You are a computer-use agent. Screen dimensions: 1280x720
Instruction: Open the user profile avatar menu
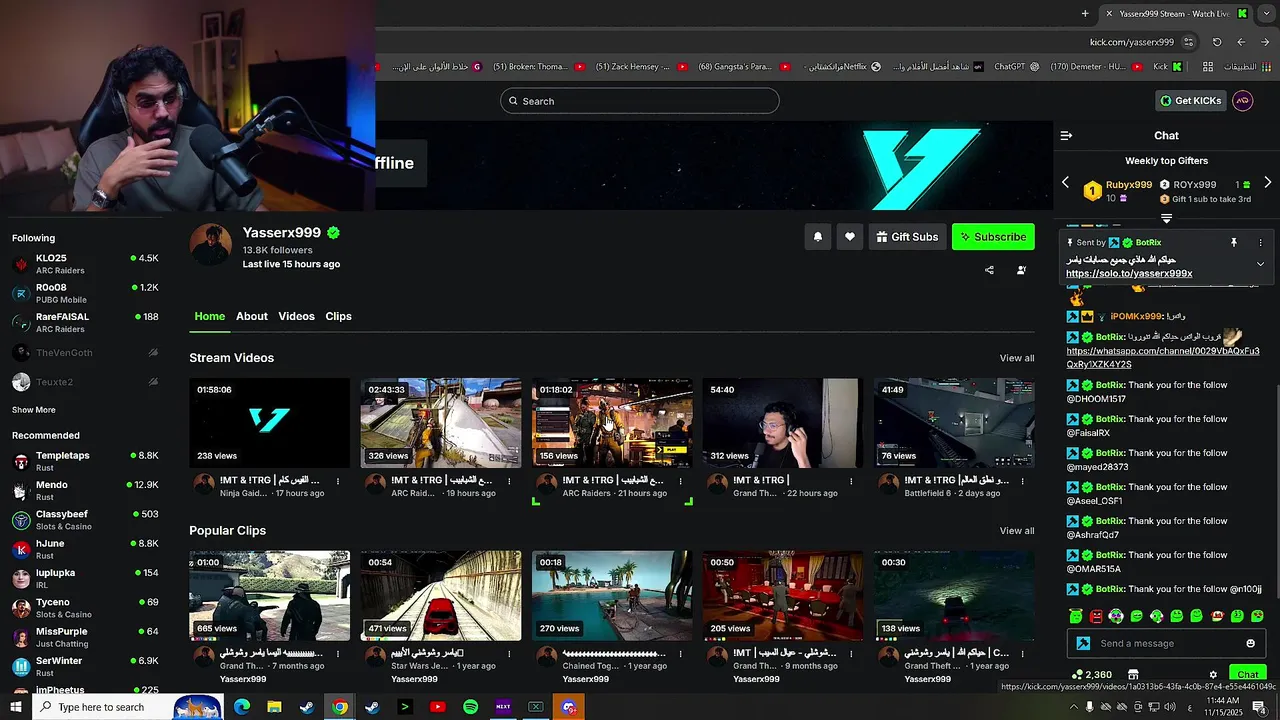(x=1243, y=100)
